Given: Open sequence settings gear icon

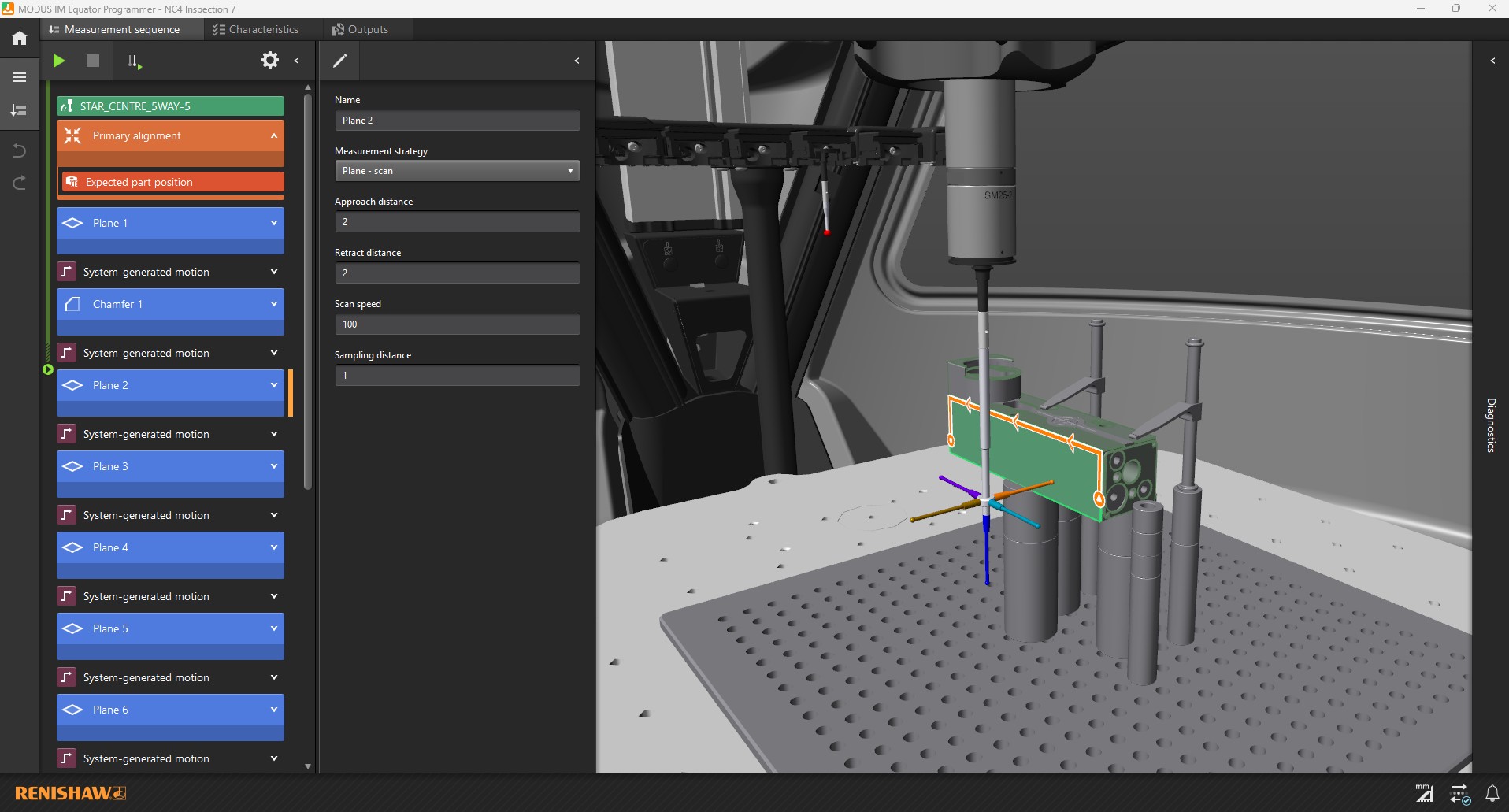Looking at the screenshot, I should (x=269, y=61).
